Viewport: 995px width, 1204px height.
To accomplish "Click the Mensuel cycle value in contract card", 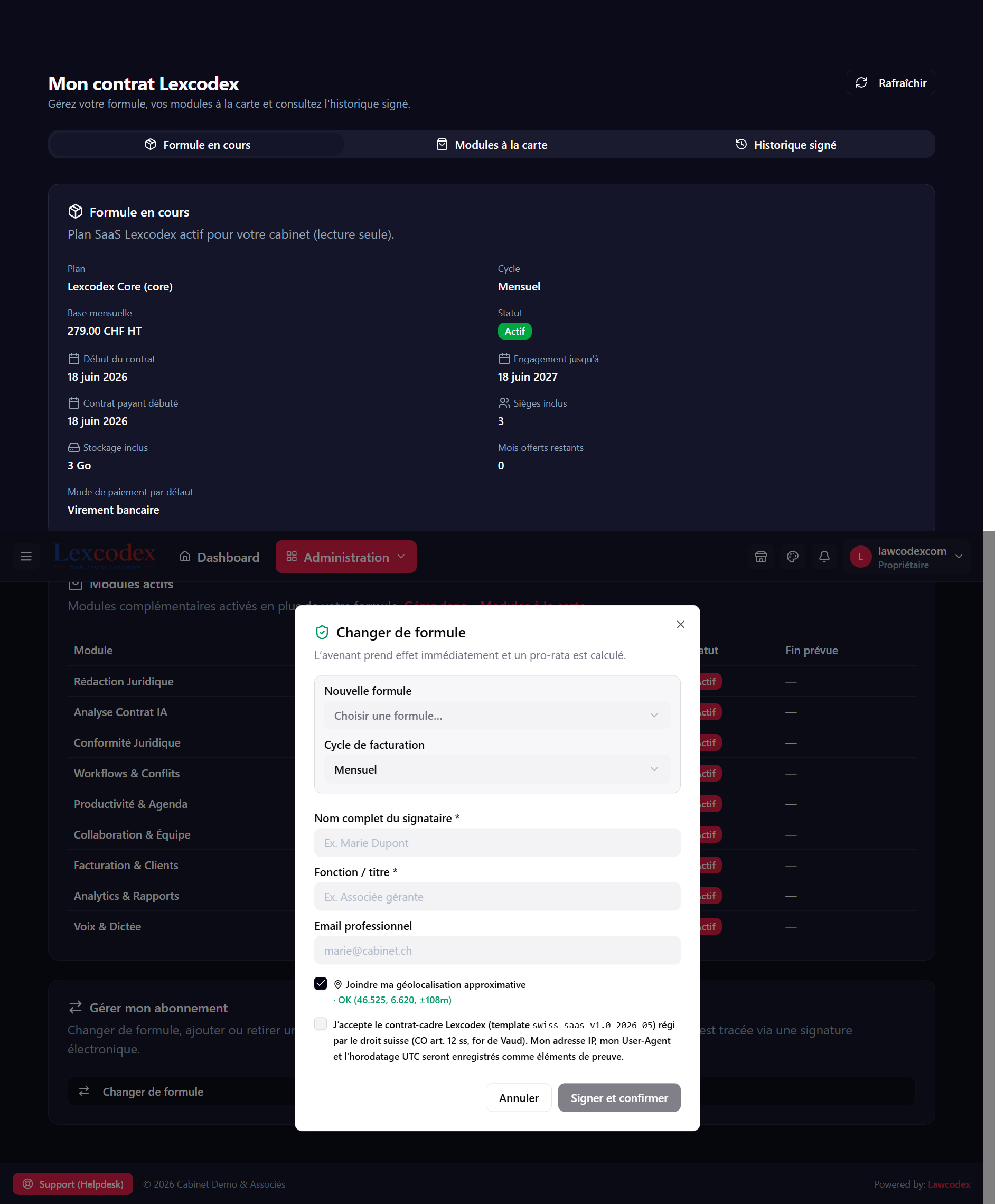I will tap(519, 287).
